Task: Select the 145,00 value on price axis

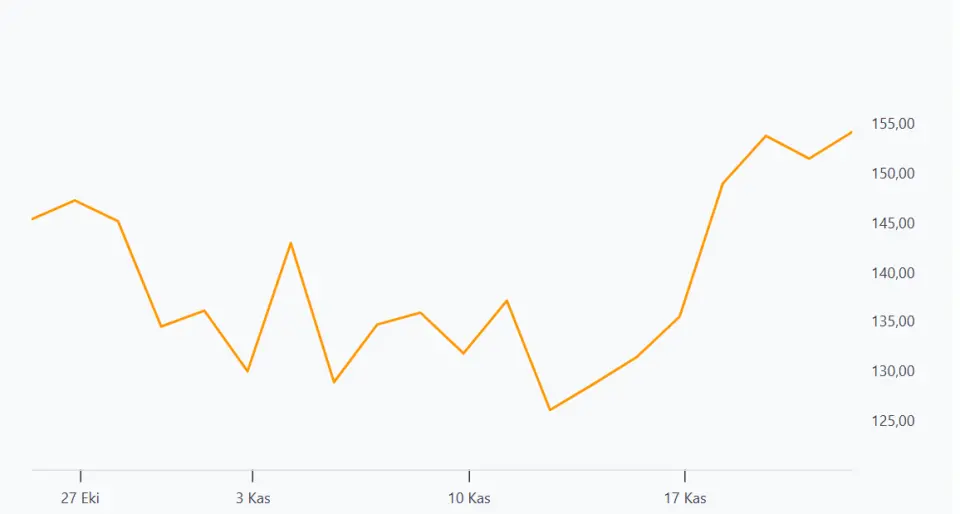Action: tap(893, 223)
